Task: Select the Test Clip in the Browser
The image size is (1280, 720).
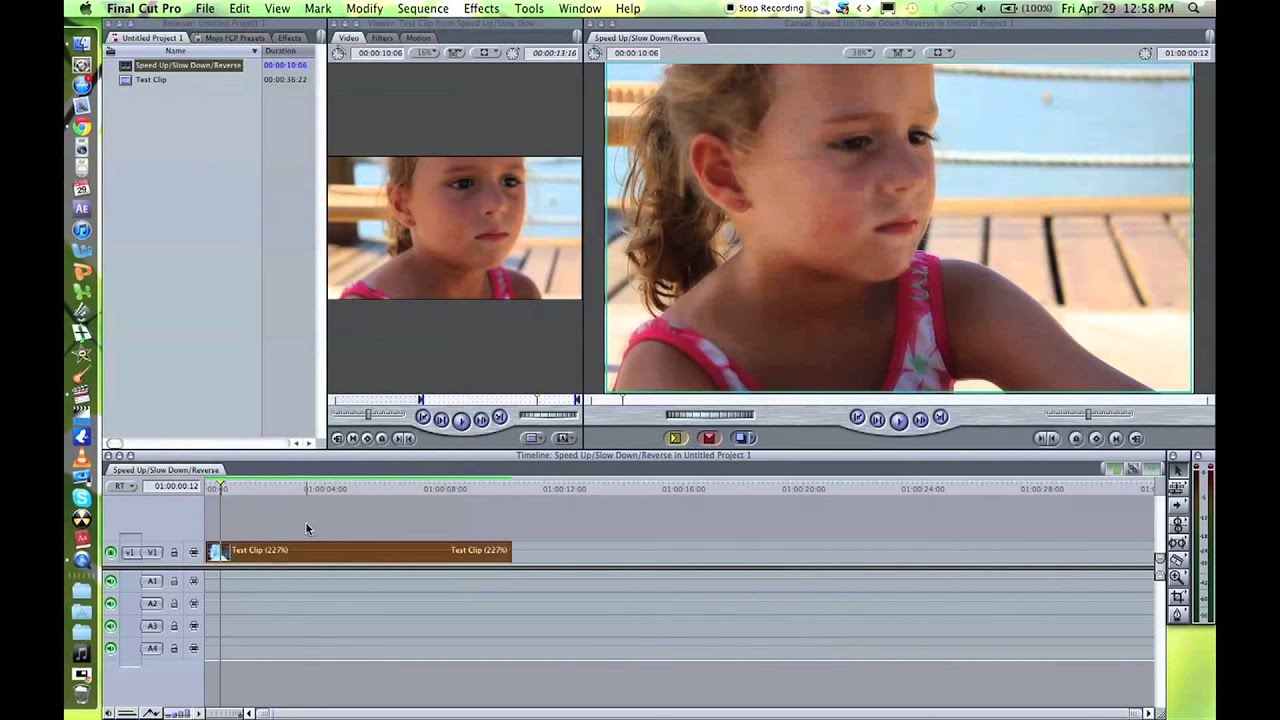Action: 151,80
